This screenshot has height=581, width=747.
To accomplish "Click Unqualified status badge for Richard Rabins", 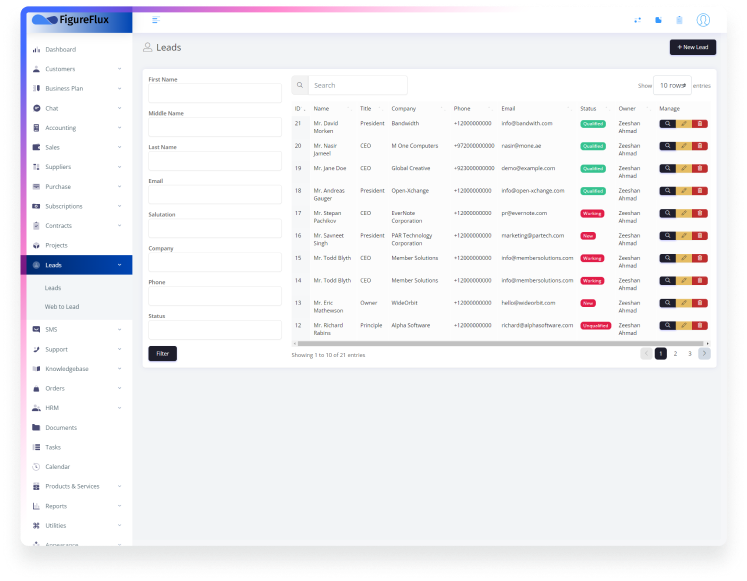I will click(596, 326).
